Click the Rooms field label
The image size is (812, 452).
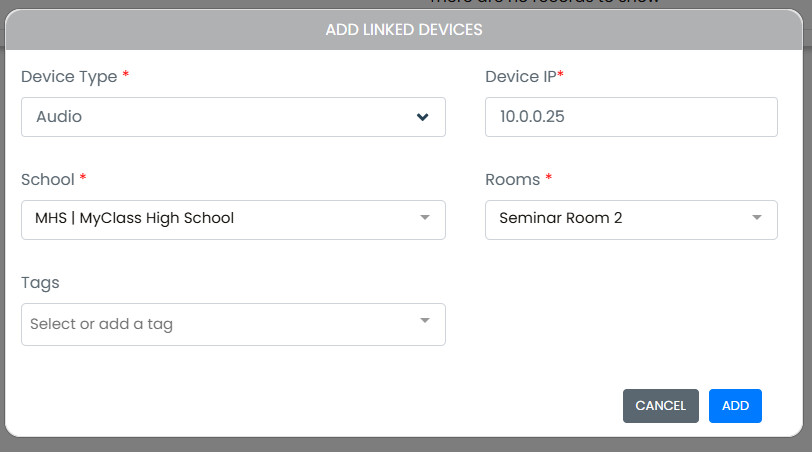512,180
